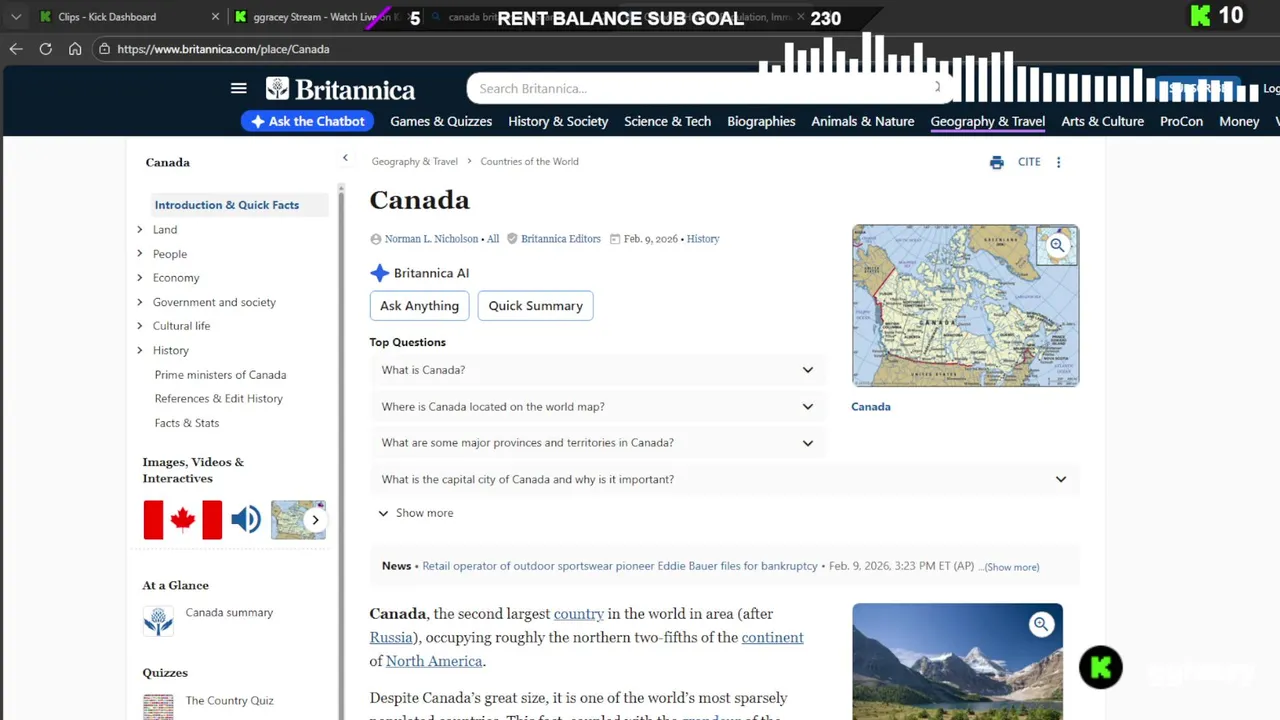Open Facts & Stats sidebar item
The height and width of the screenshot is (720, 1280).
point(187,423)
